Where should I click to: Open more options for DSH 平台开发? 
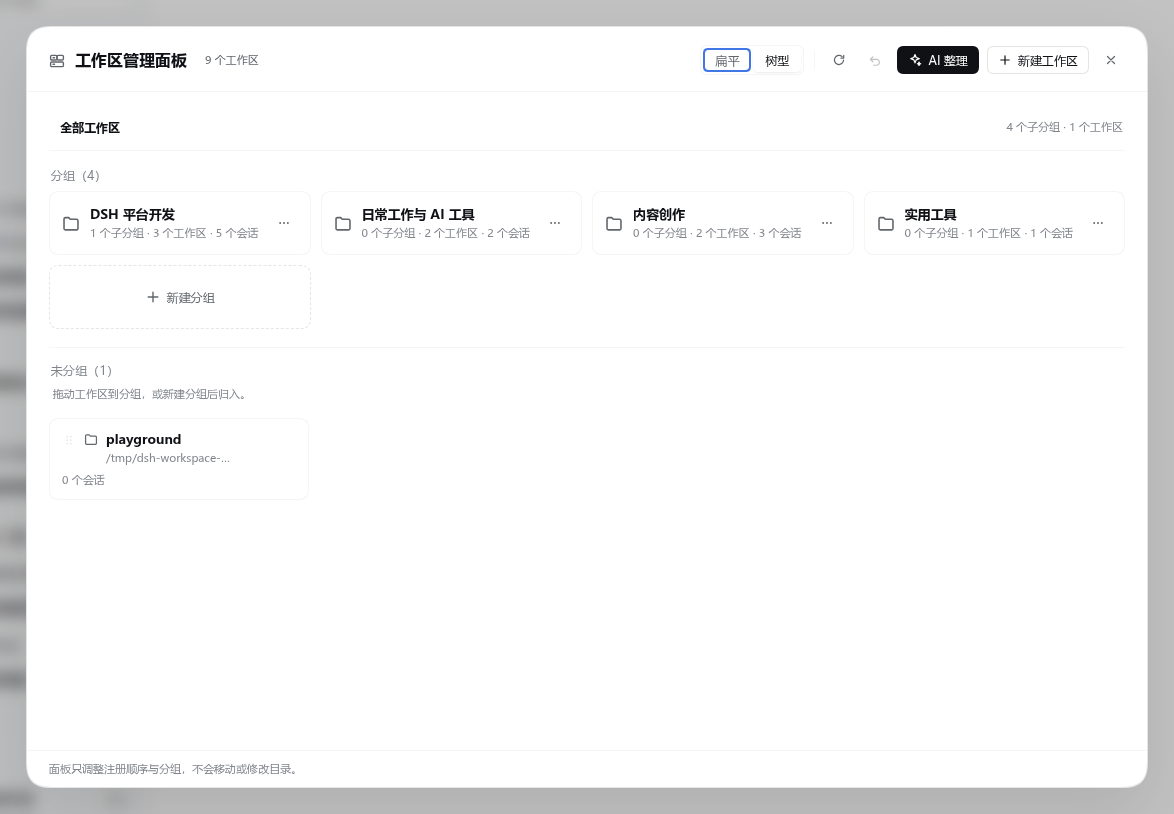point(284,223)
